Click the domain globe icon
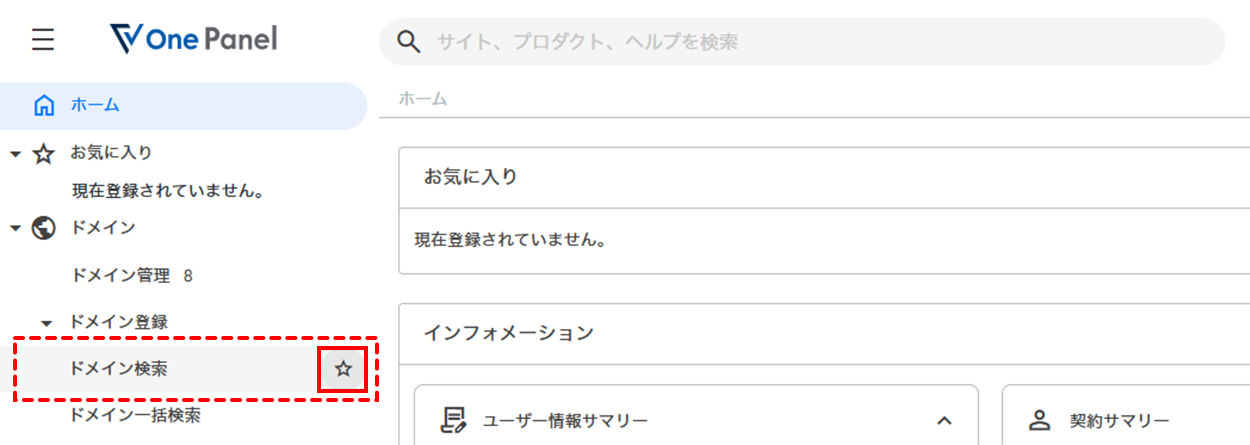The width and height of the screenshot is (1250, 445). (44, 228)
